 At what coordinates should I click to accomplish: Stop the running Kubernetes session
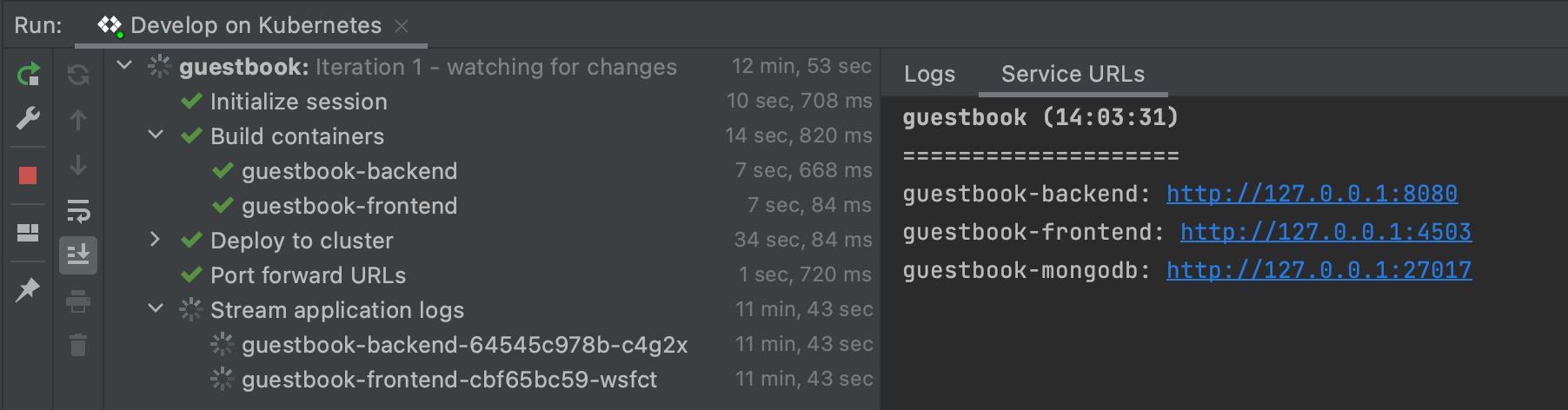[x=28, y=175]
